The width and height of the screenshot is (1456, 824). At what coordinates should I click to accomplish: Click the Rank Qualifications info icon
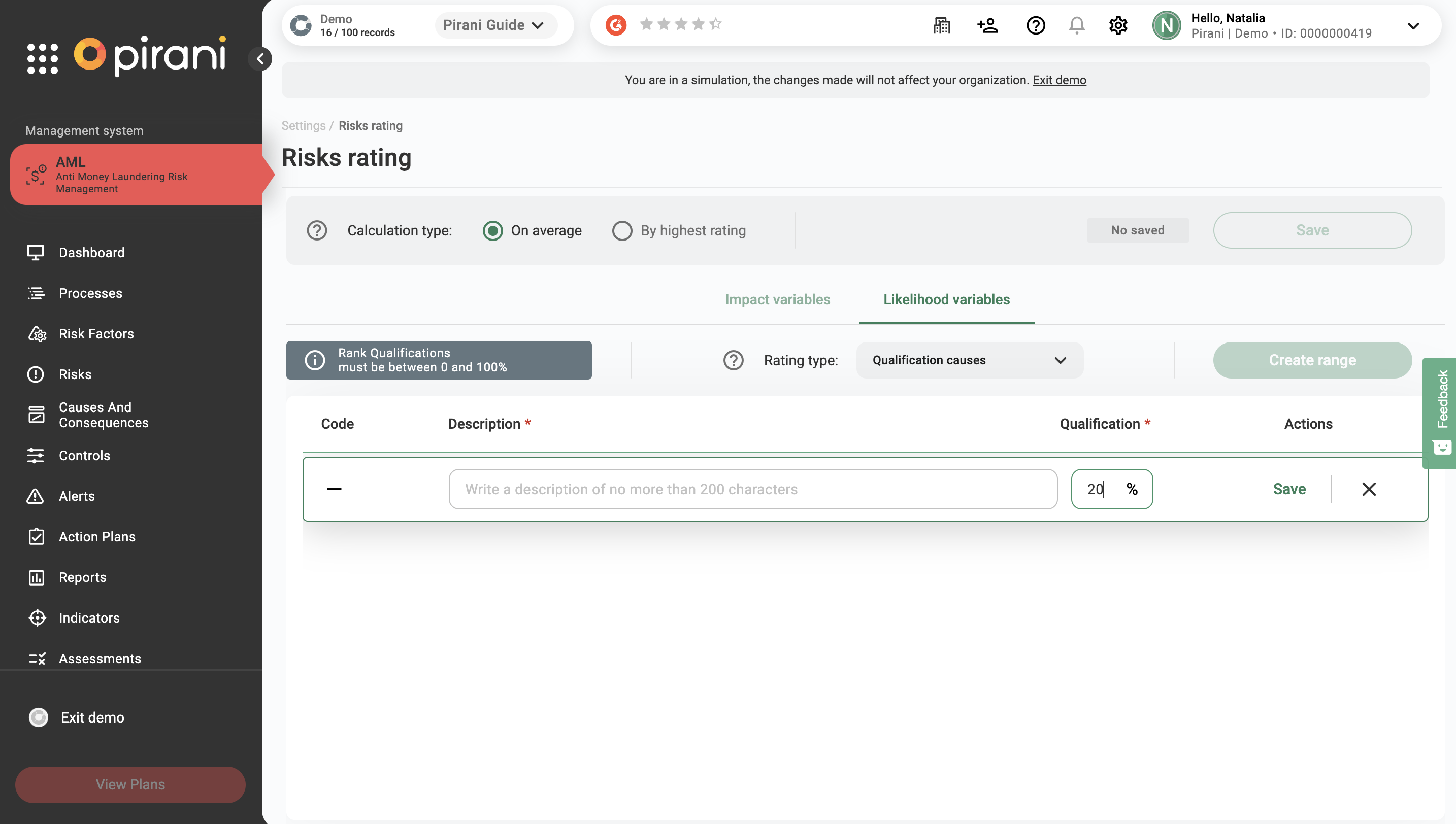tap(315, 360)
